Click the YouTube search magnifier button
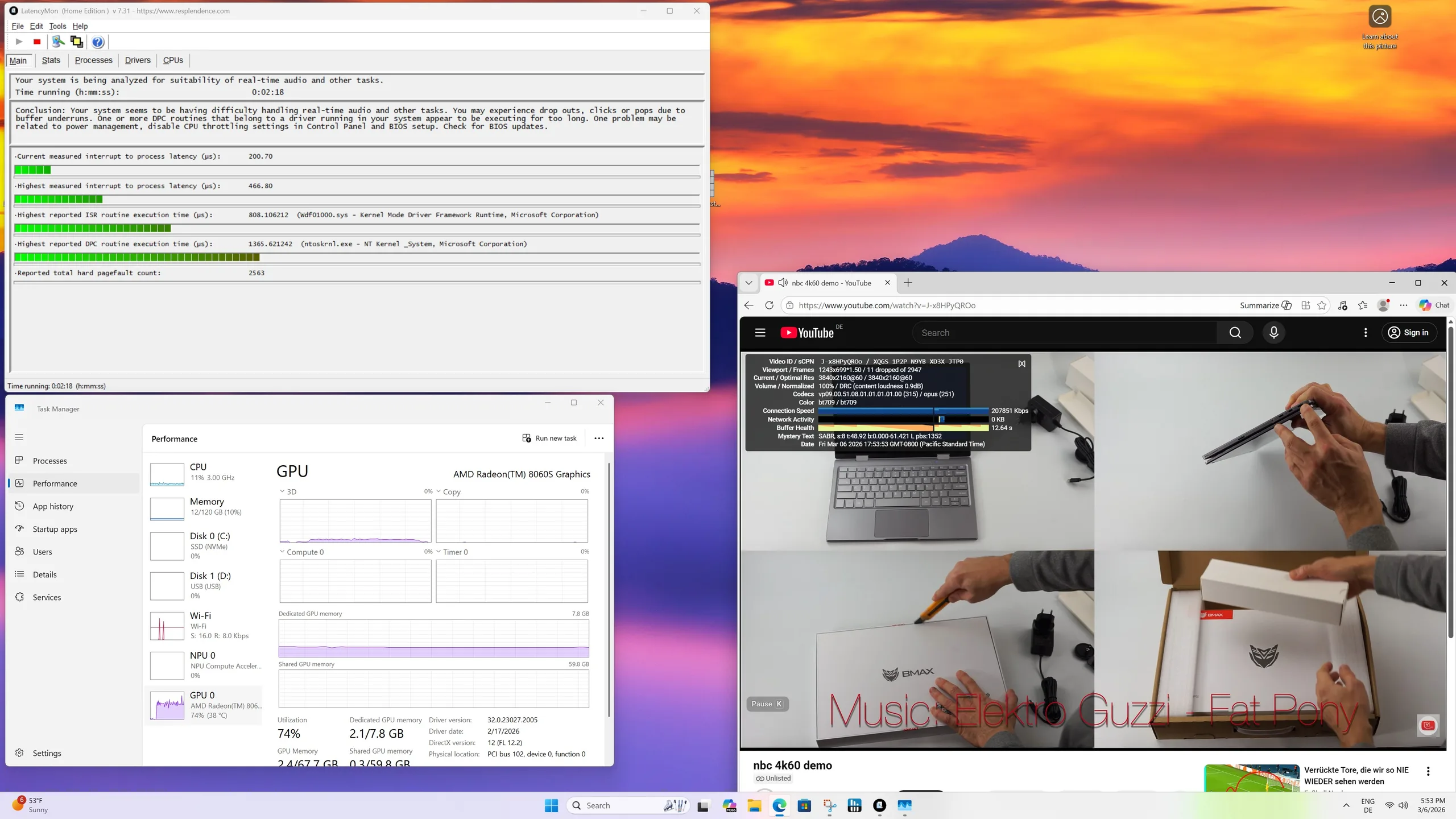Screen dimensions: 1456x819 point(1235,333)
